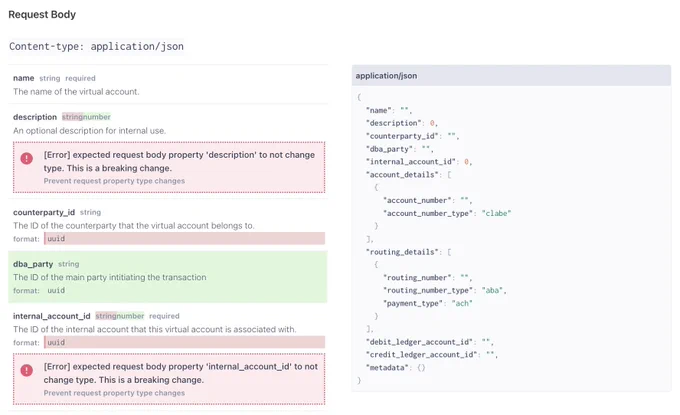Click the "metadata" line in JSON example
The height and width of the screenshot is (415, 680).
(396, 368)
